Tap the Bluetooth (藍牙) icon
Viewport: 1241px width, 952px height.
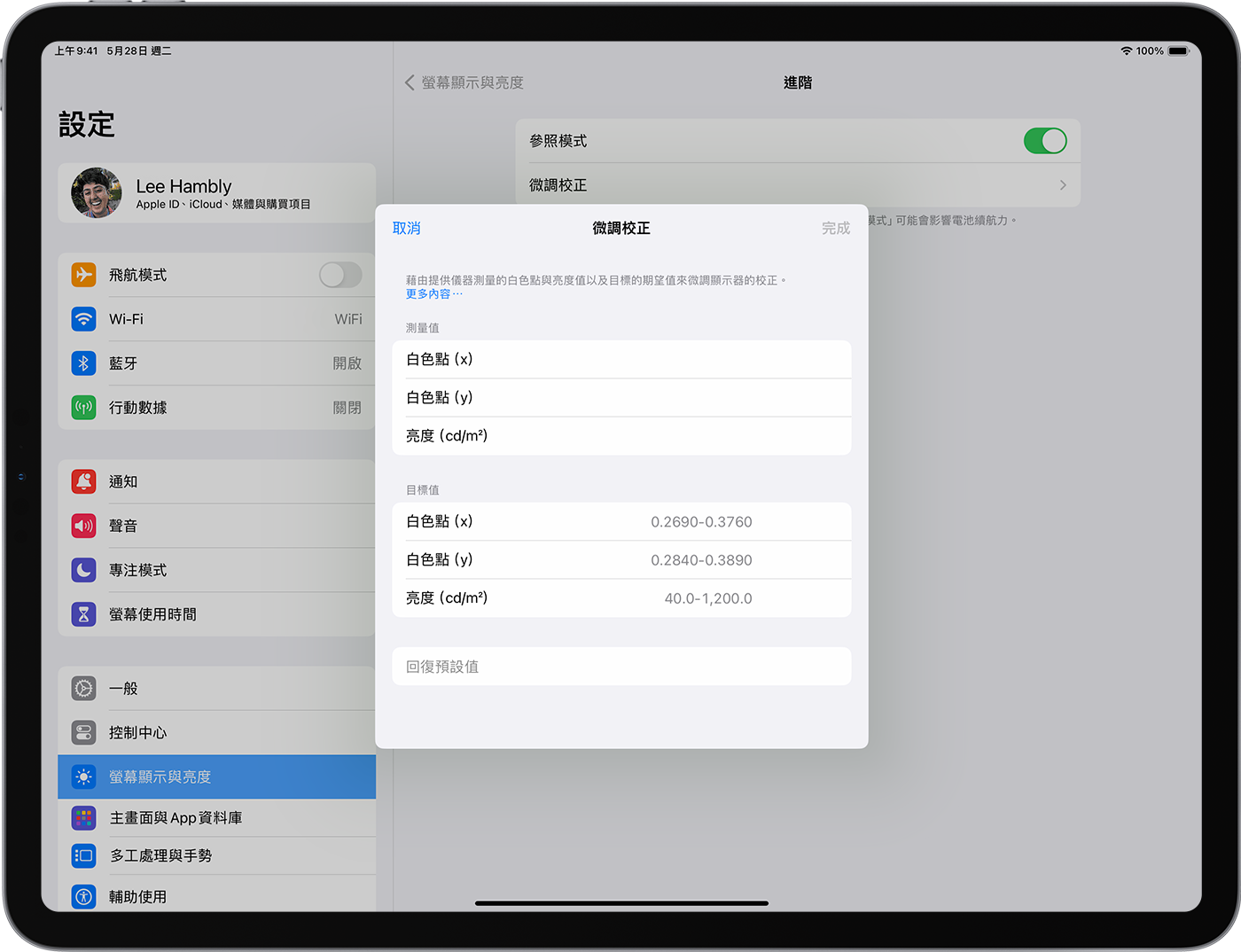tap(83, 363)
